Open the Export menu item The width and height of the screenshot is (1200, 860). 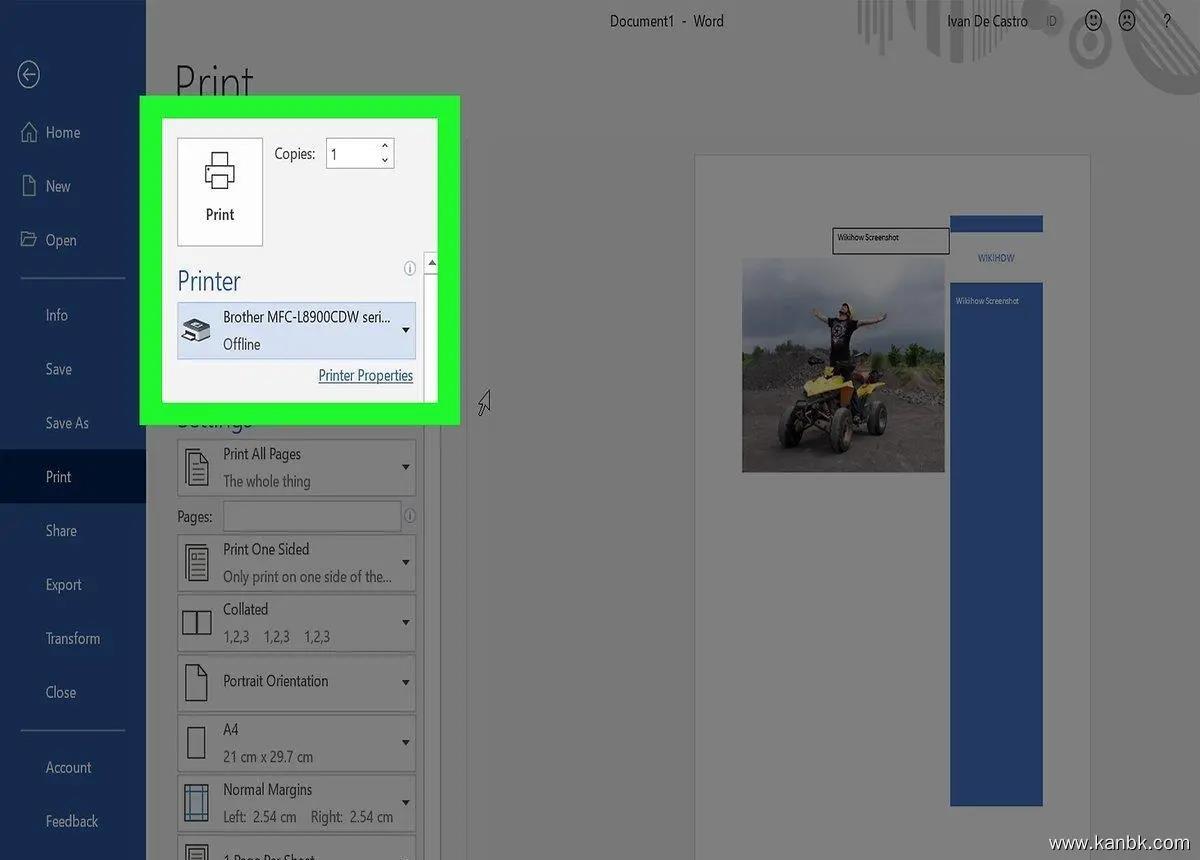point(64,585)
